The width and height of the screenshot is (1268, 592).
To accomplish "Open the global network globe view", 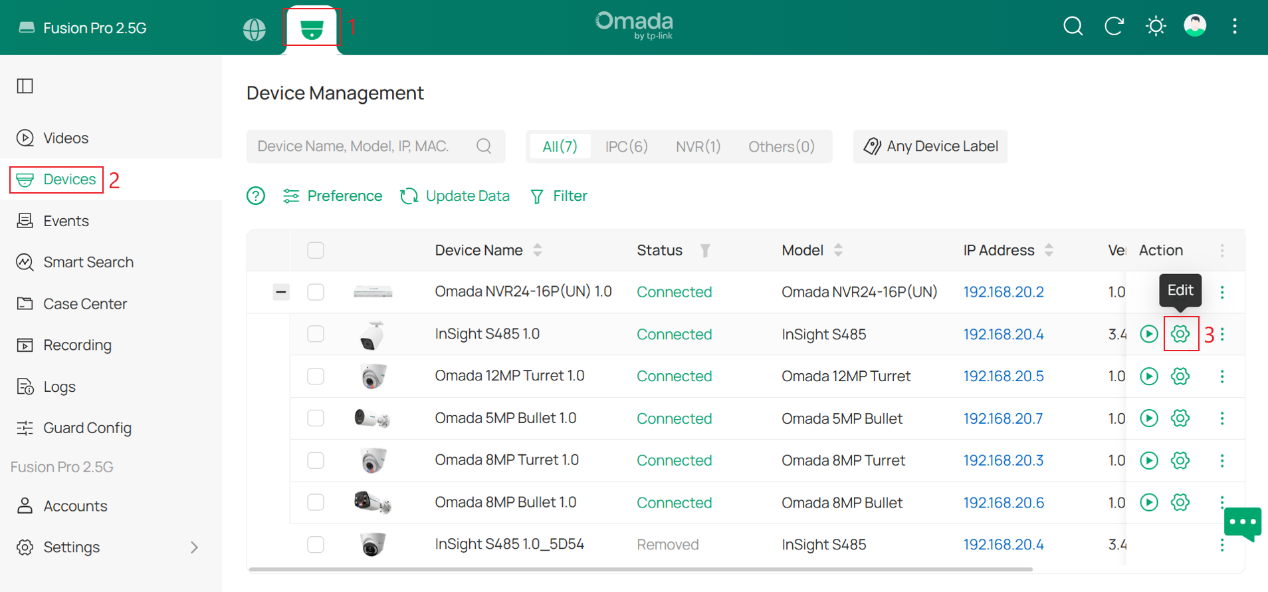I will click(254, 29).
